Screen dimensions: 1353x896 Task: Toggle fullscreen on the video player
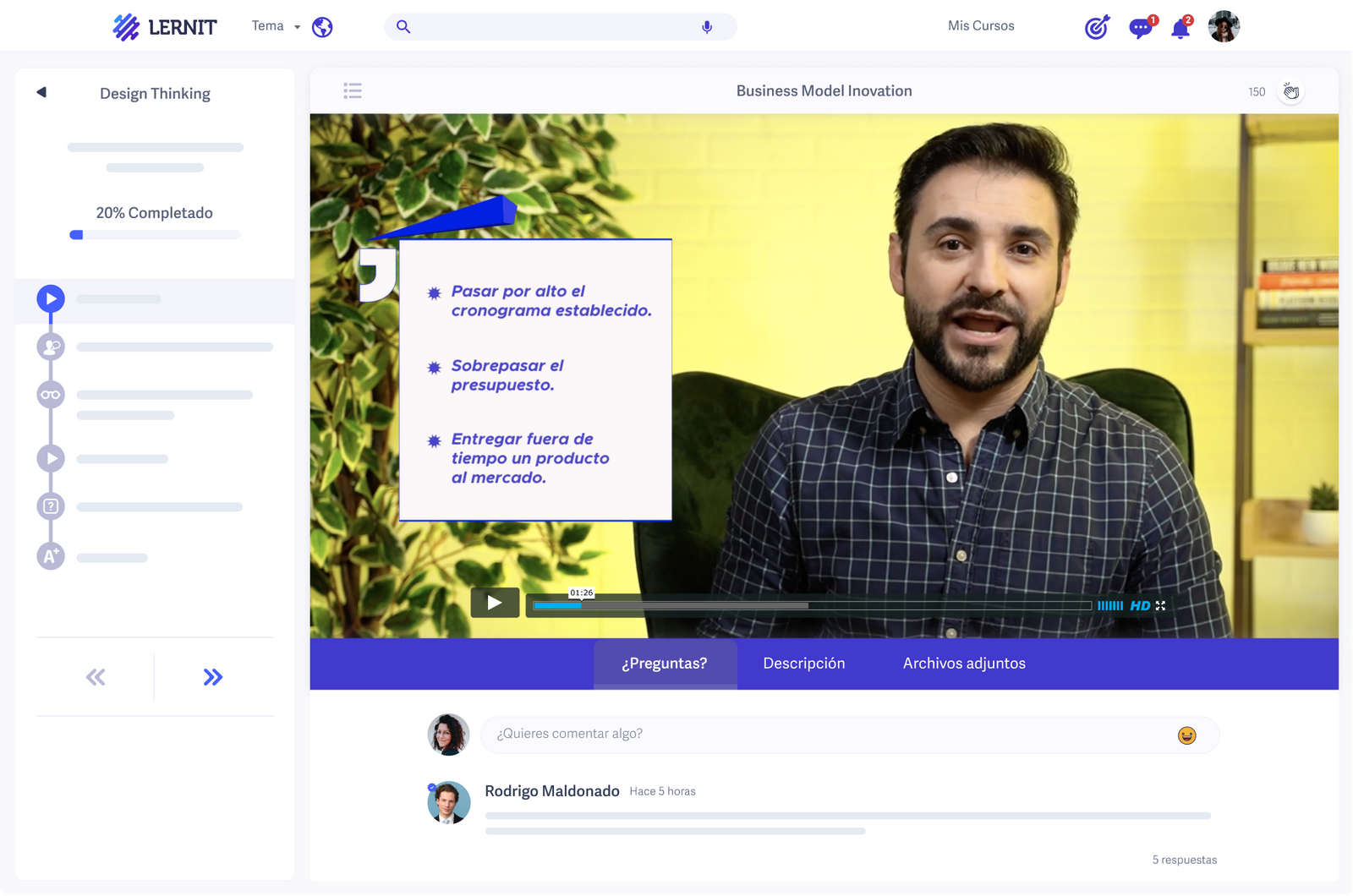pos(1160,605)
